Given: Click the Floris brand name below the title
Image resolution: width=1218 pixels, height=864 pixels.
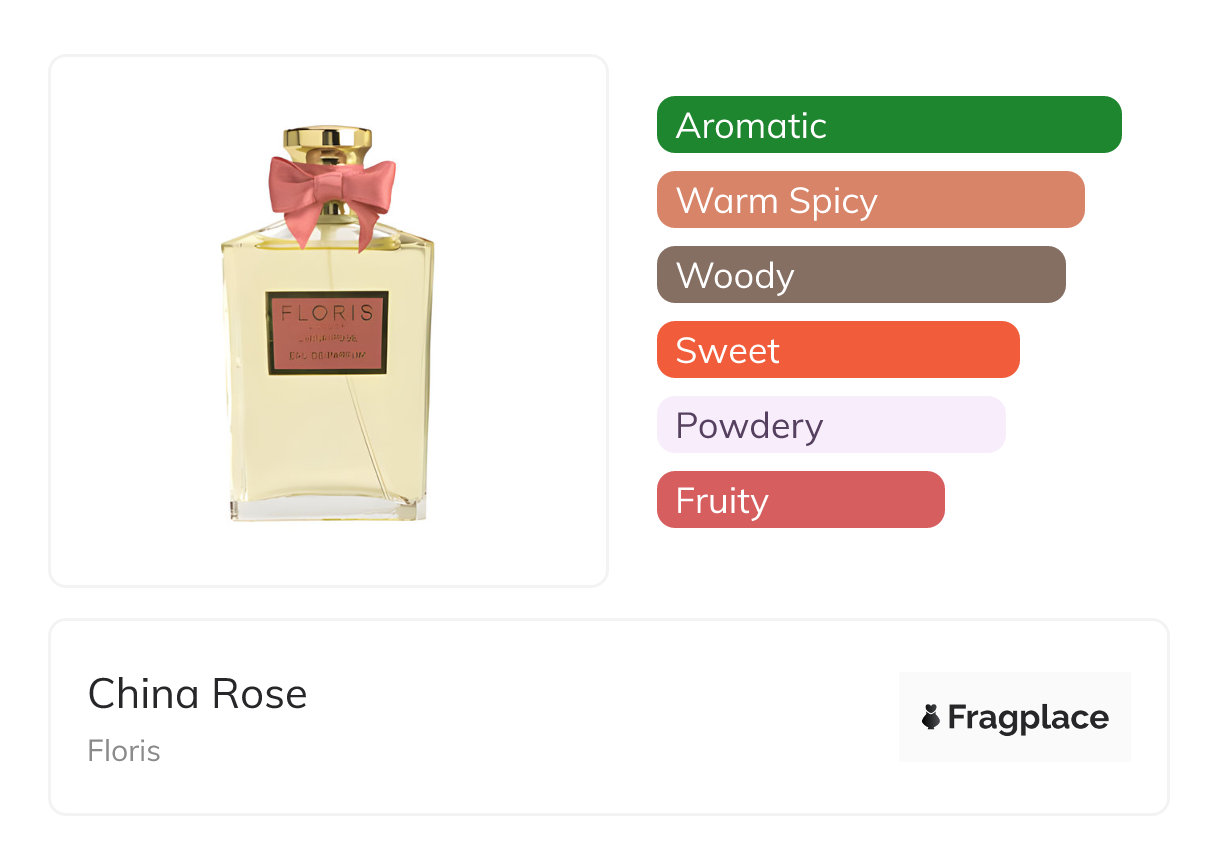Looking at the screenshot, I should tap(124, 751).
